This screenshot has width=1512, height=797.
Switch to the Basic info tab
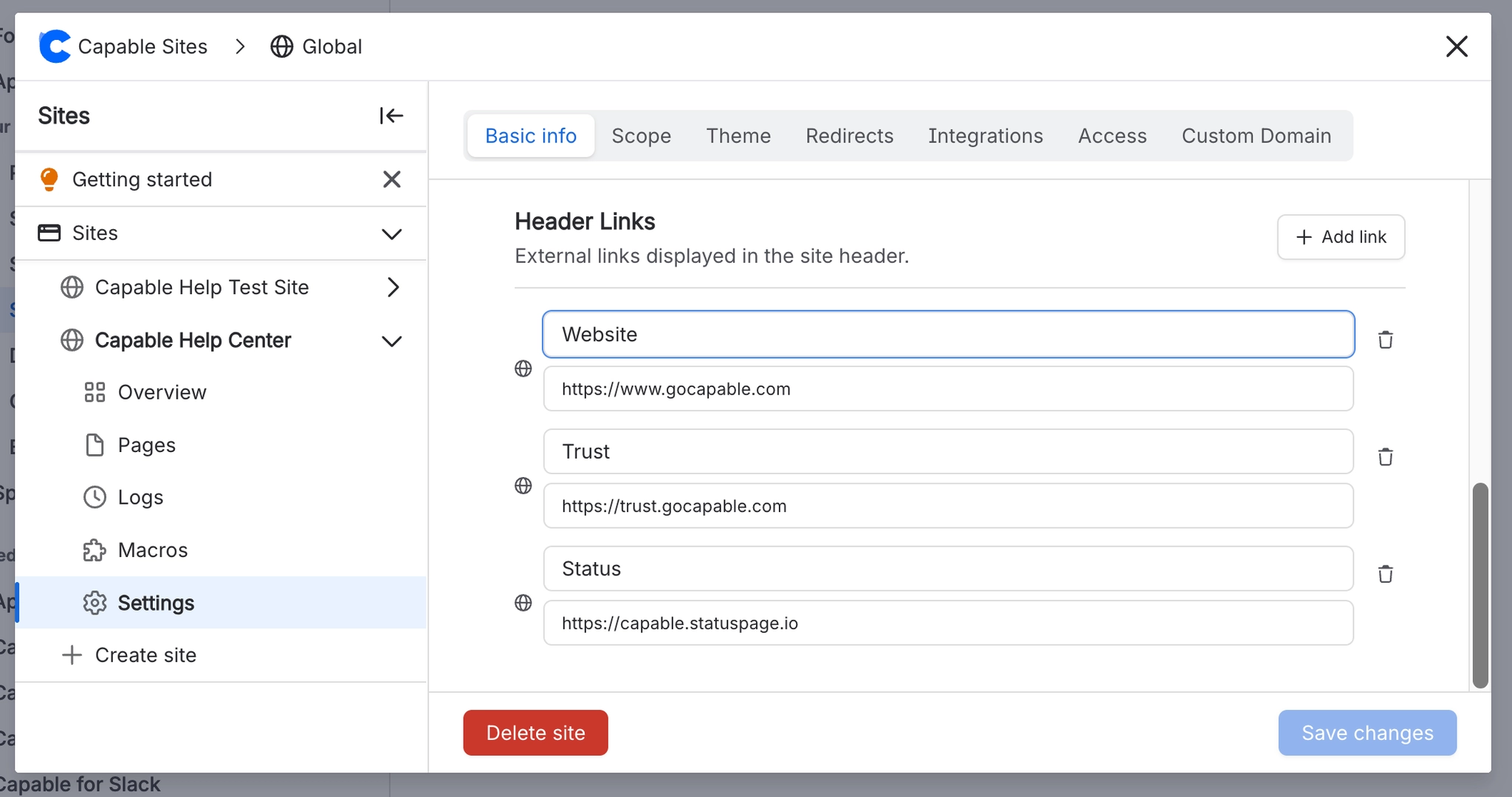point(531,136)
